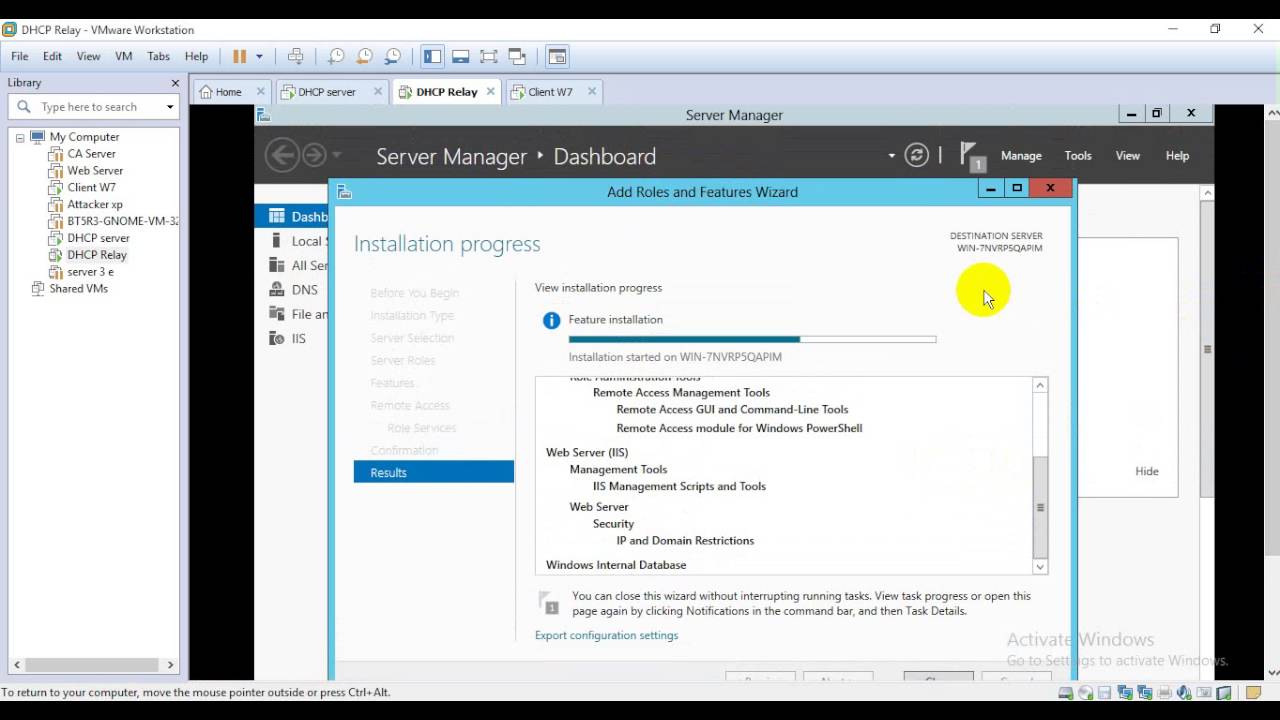Pause the VM with the orange pause icon

[239, 57]
